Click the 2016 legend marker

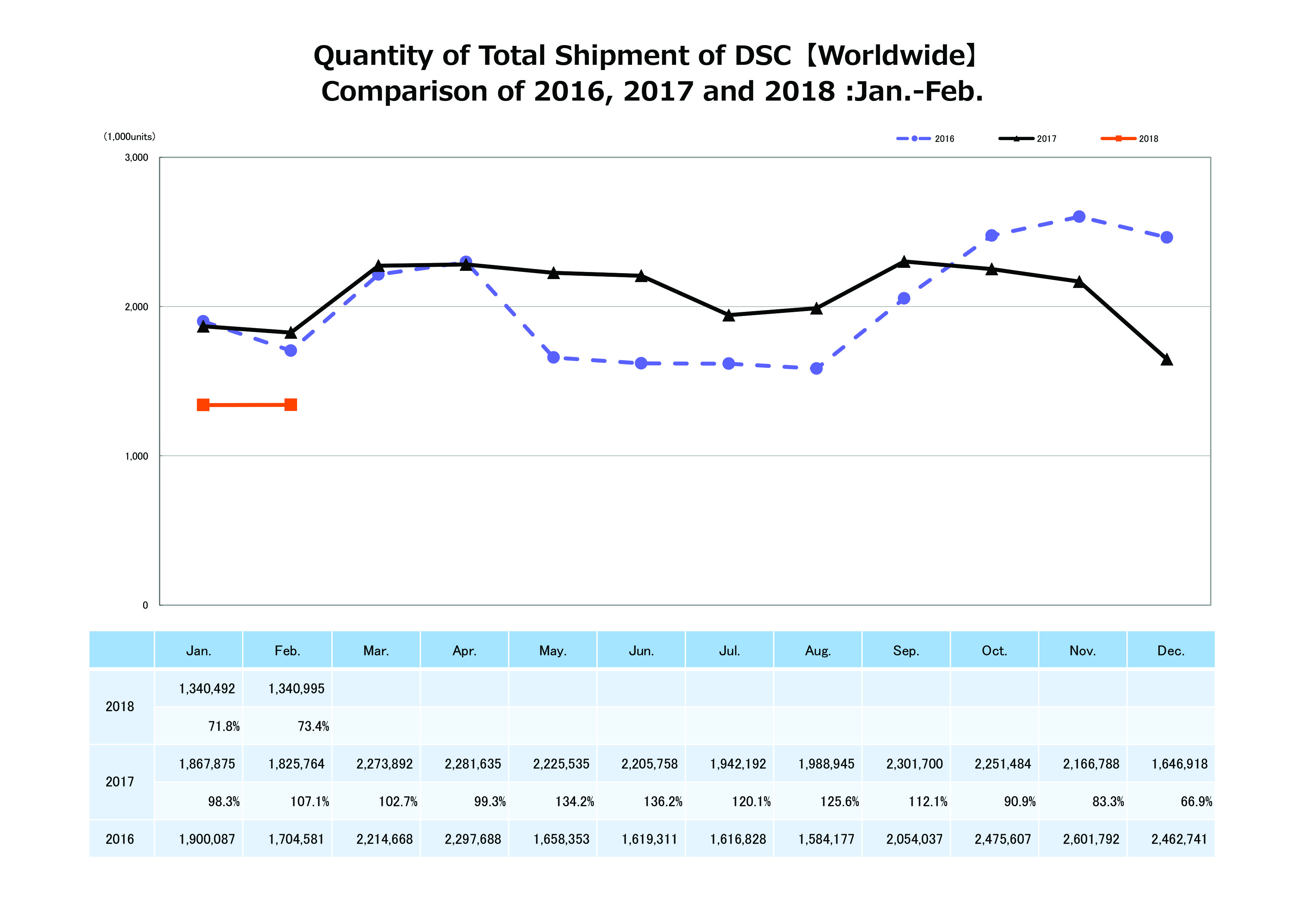(914, 138)
